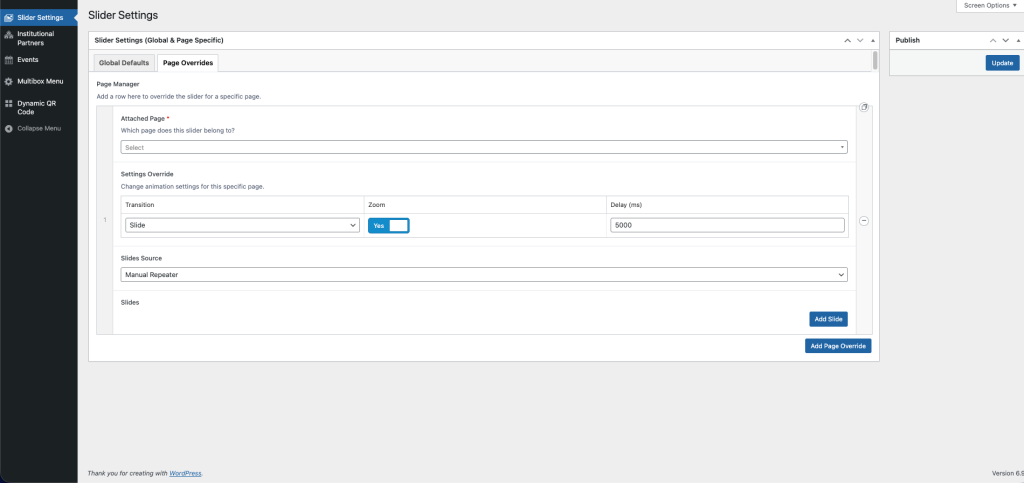
Task: Click the Institutional Partners sidebar icon
Action: point(9,34)
